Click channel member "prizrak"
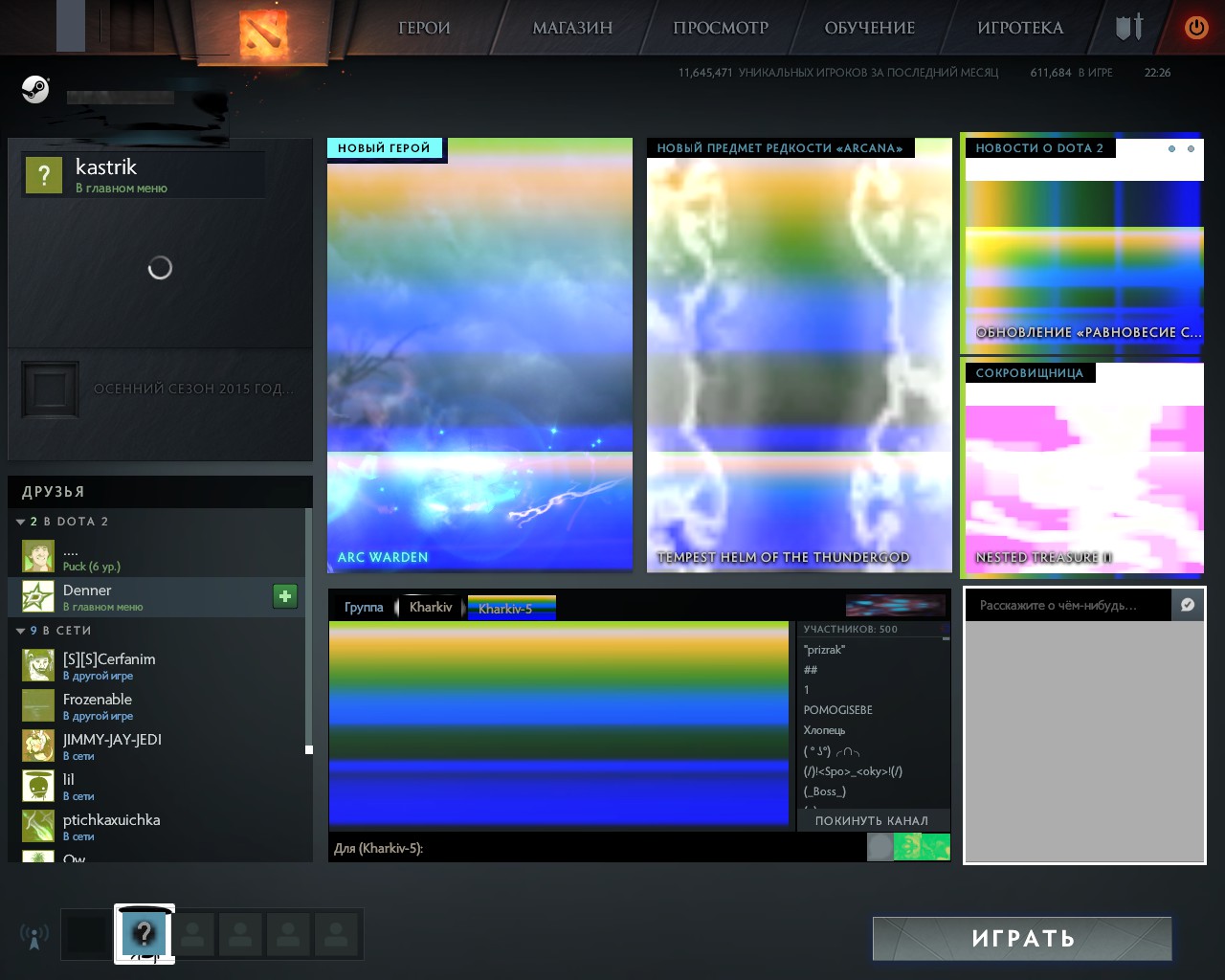Image resolution: width=1225 pixels, height=980 pixels. pyautogui.click(x=824, y=650)
